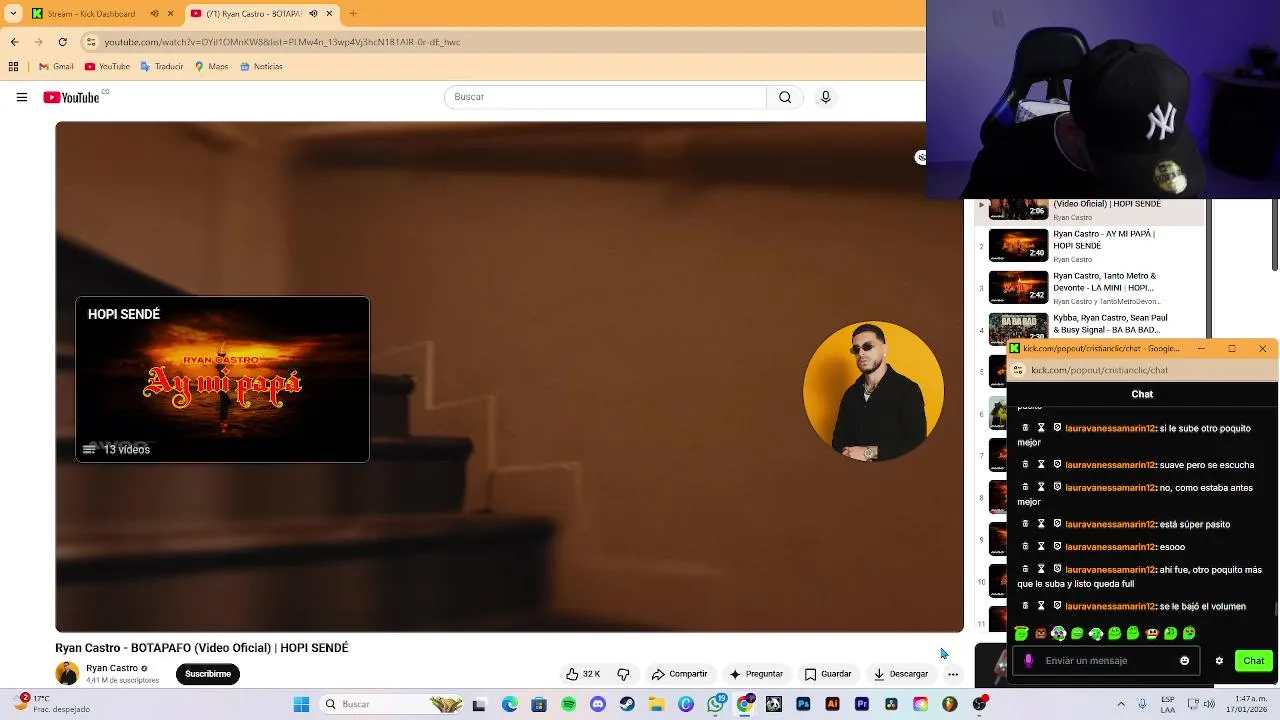Open the emoji picker in Kick chat input
Viewport: 1280px width, 720px height.
(1185, 661)
